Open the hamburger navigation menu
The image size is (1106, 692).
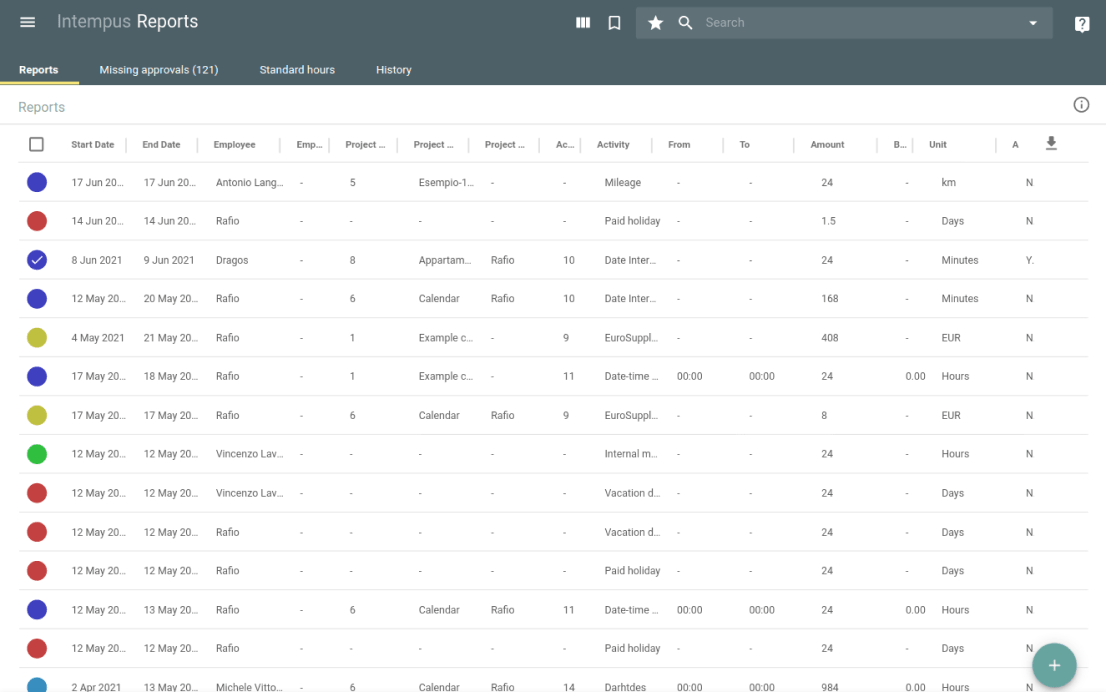click(28, 22)
